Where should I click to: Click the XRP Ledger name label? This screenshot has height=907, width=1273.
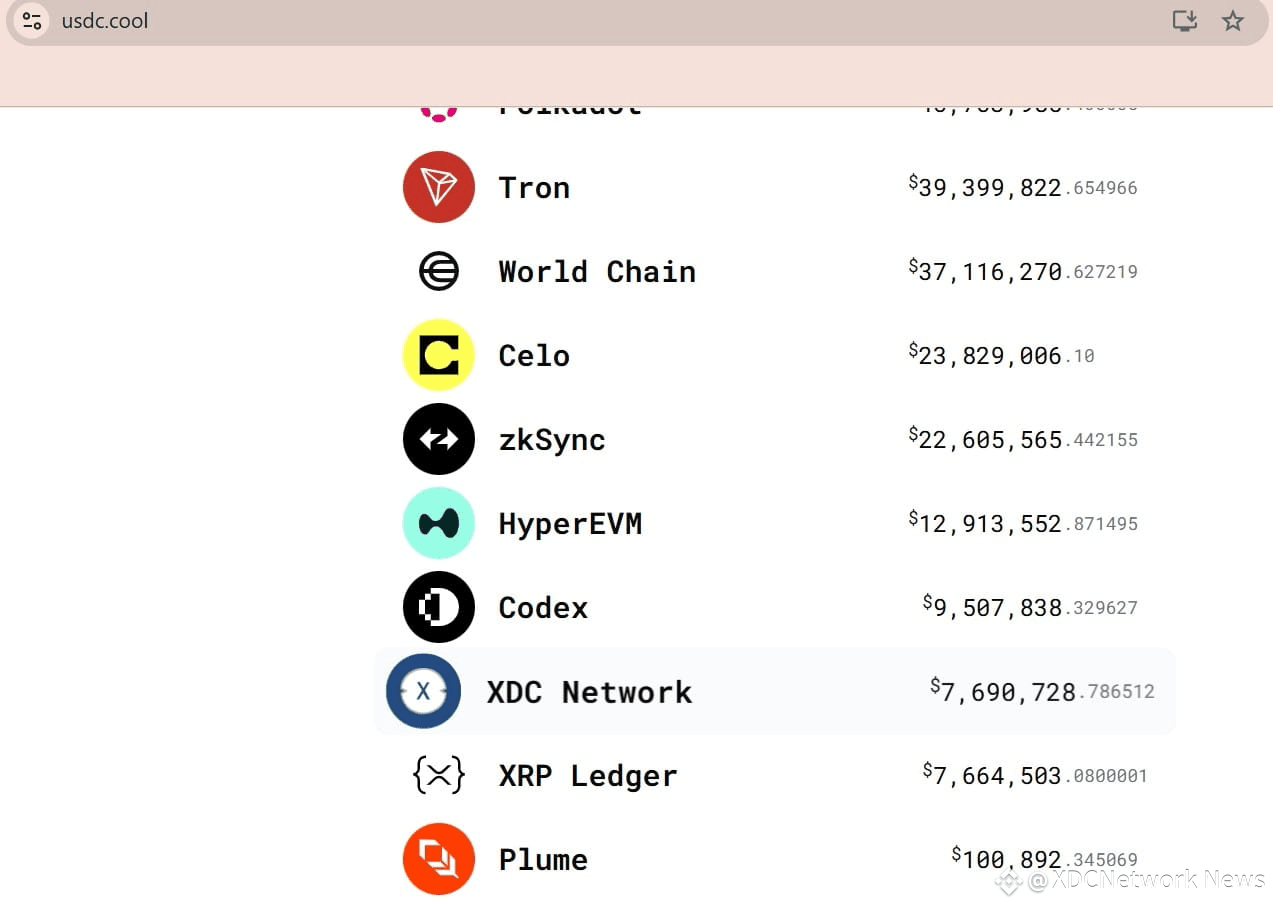pos(588,776)
